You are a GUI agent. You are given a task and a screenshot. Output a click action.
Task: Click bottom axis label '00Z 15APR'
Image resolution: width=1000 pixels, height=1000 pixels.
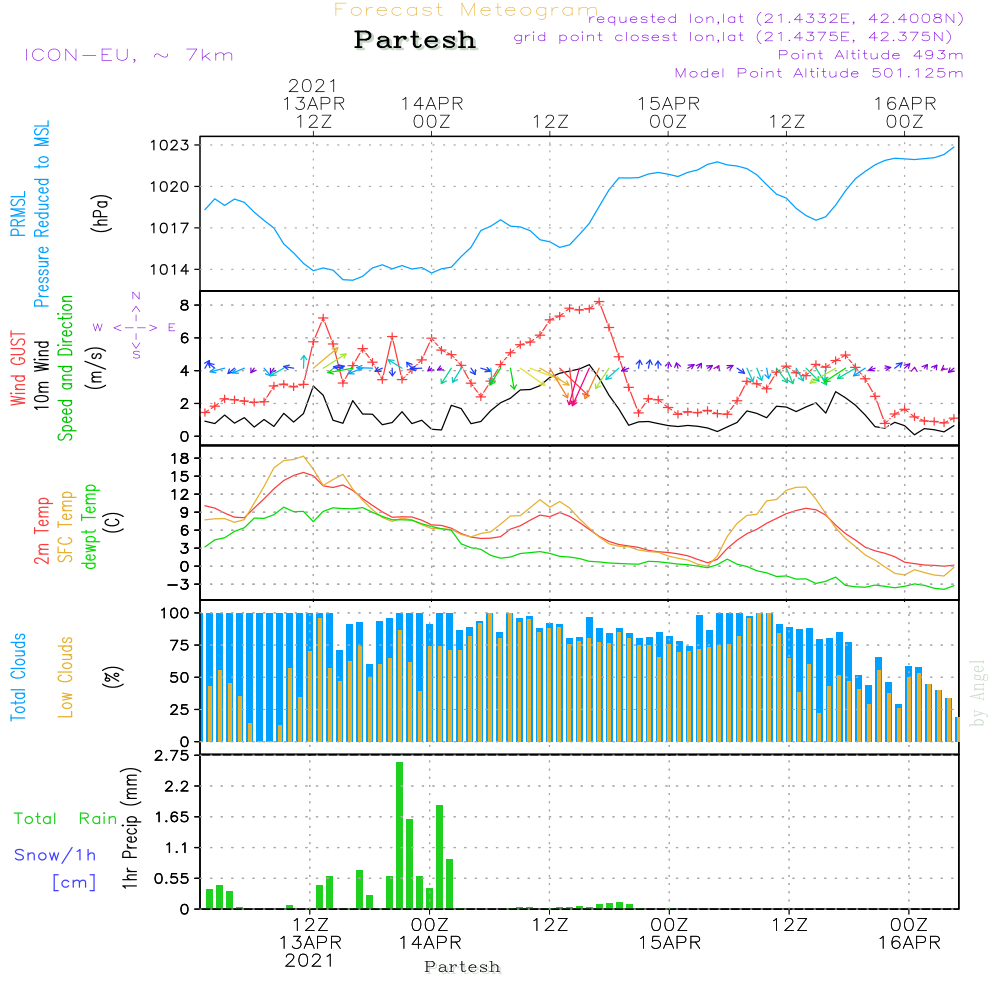pos(670,934)
